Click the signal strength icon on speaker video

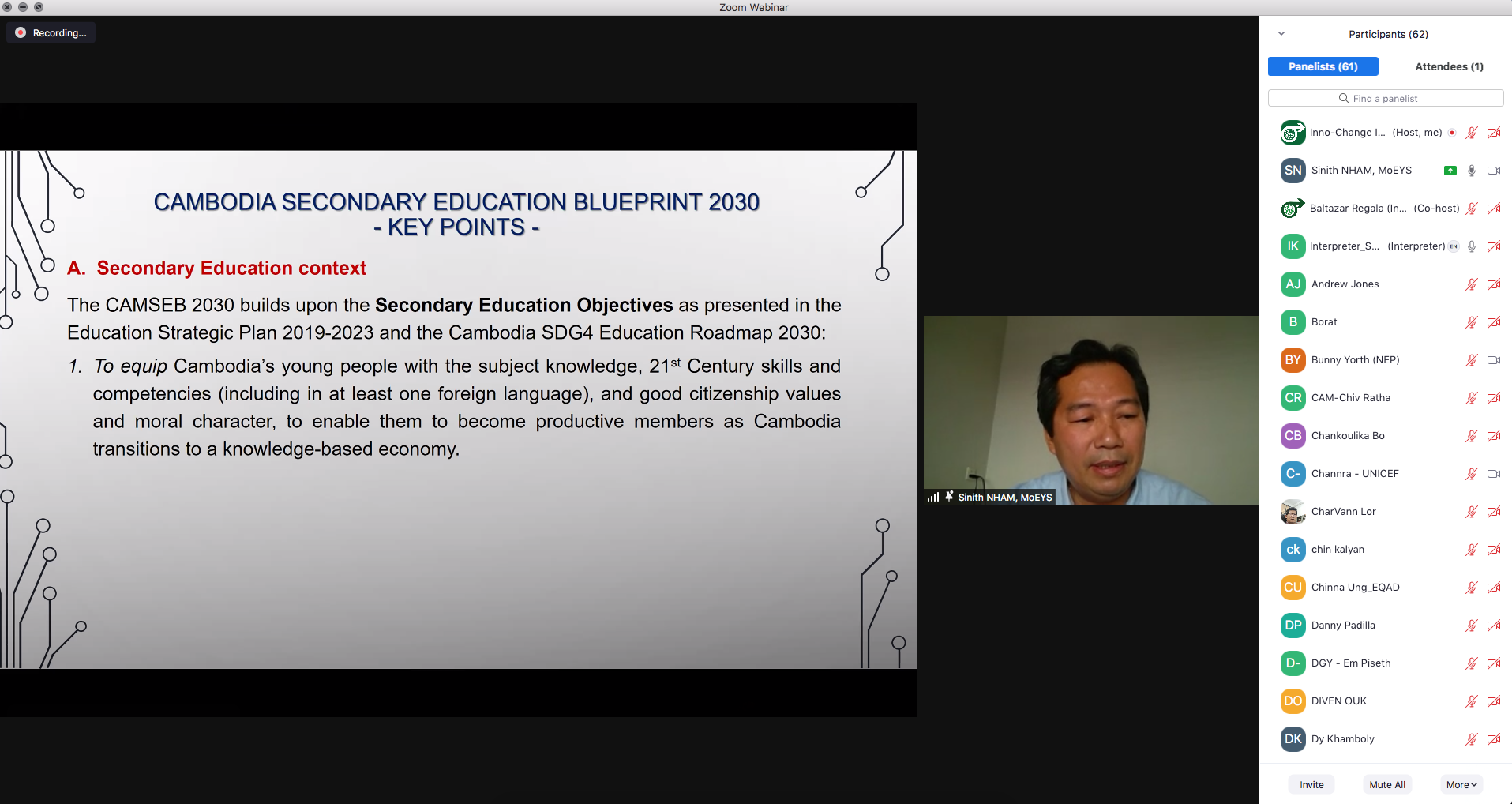(x=933, y=497)
